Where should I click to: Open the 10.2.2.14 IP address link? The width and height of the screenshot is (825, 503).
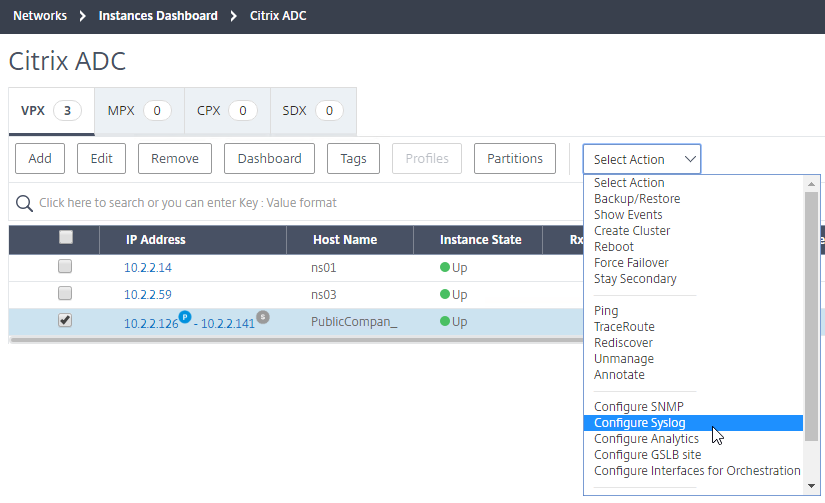(148, 268)
